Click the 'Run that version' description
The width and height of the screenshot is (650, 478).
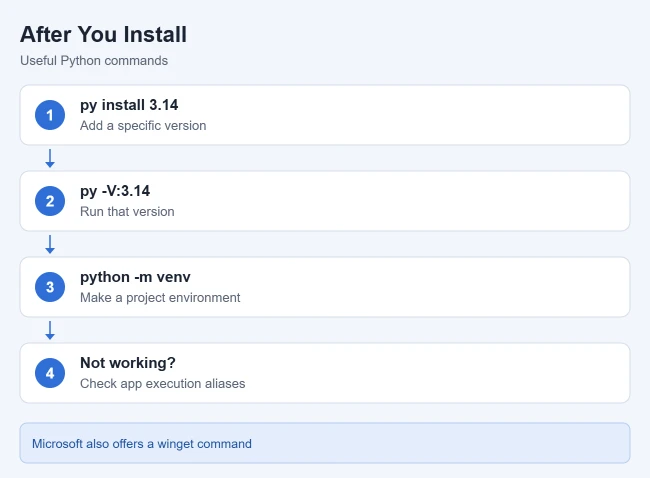pos(127,211)
